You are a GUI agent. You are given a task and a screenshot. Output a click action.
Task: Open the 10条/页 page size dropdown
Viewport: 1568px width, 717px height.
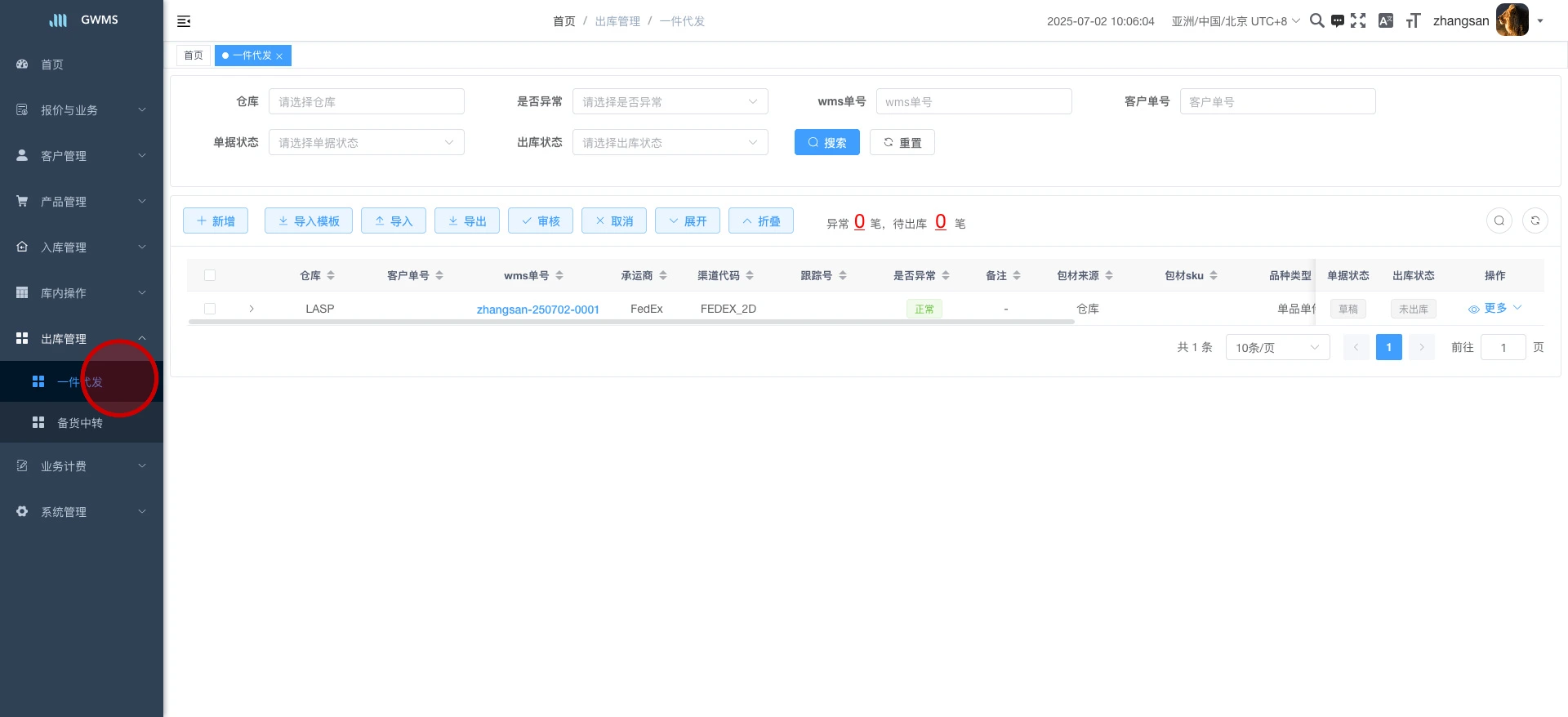[x=1277, y=347]
